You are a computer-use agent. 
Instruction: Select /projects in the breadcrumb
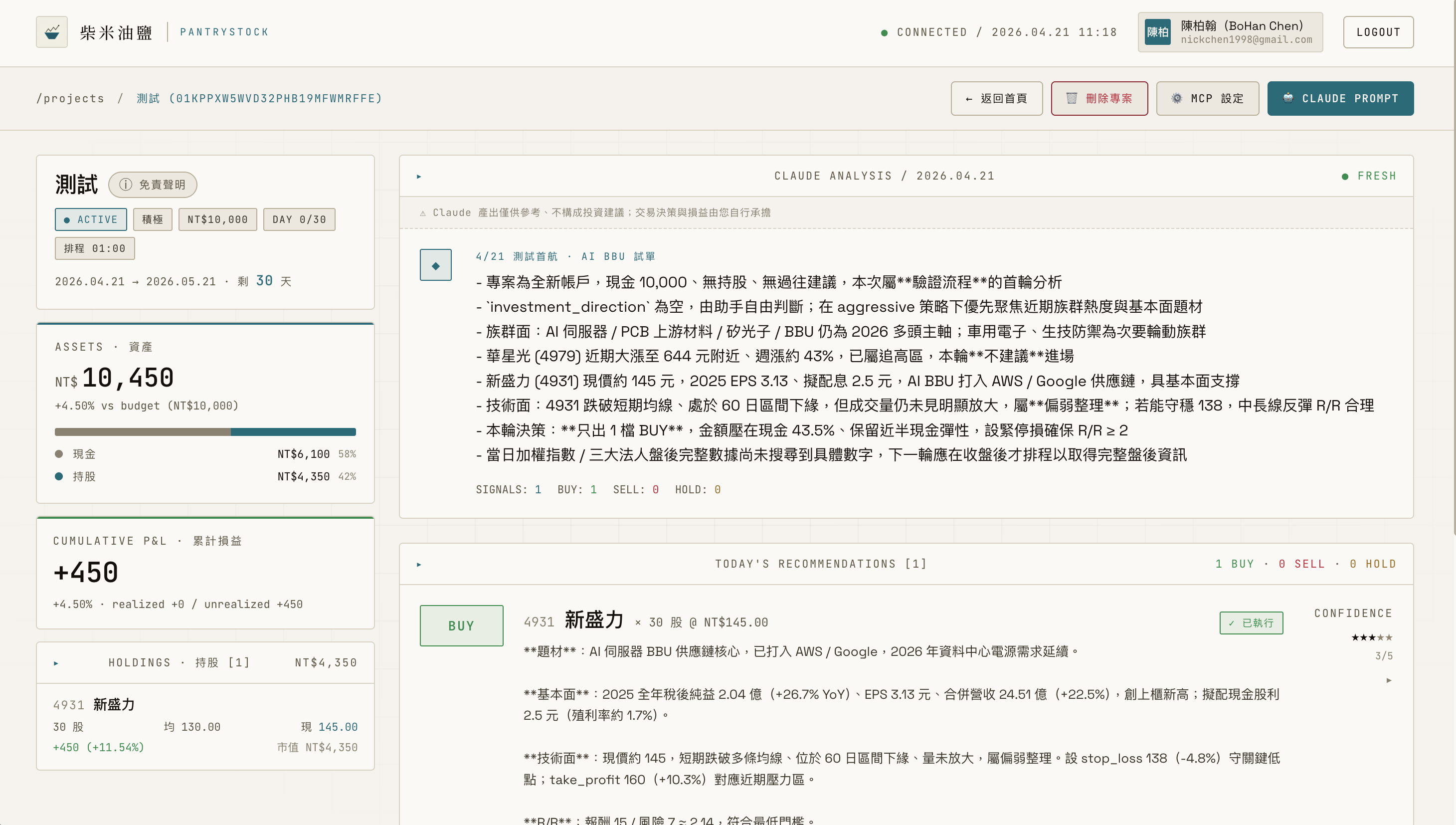pyautogui.click(x=70, y=98)
